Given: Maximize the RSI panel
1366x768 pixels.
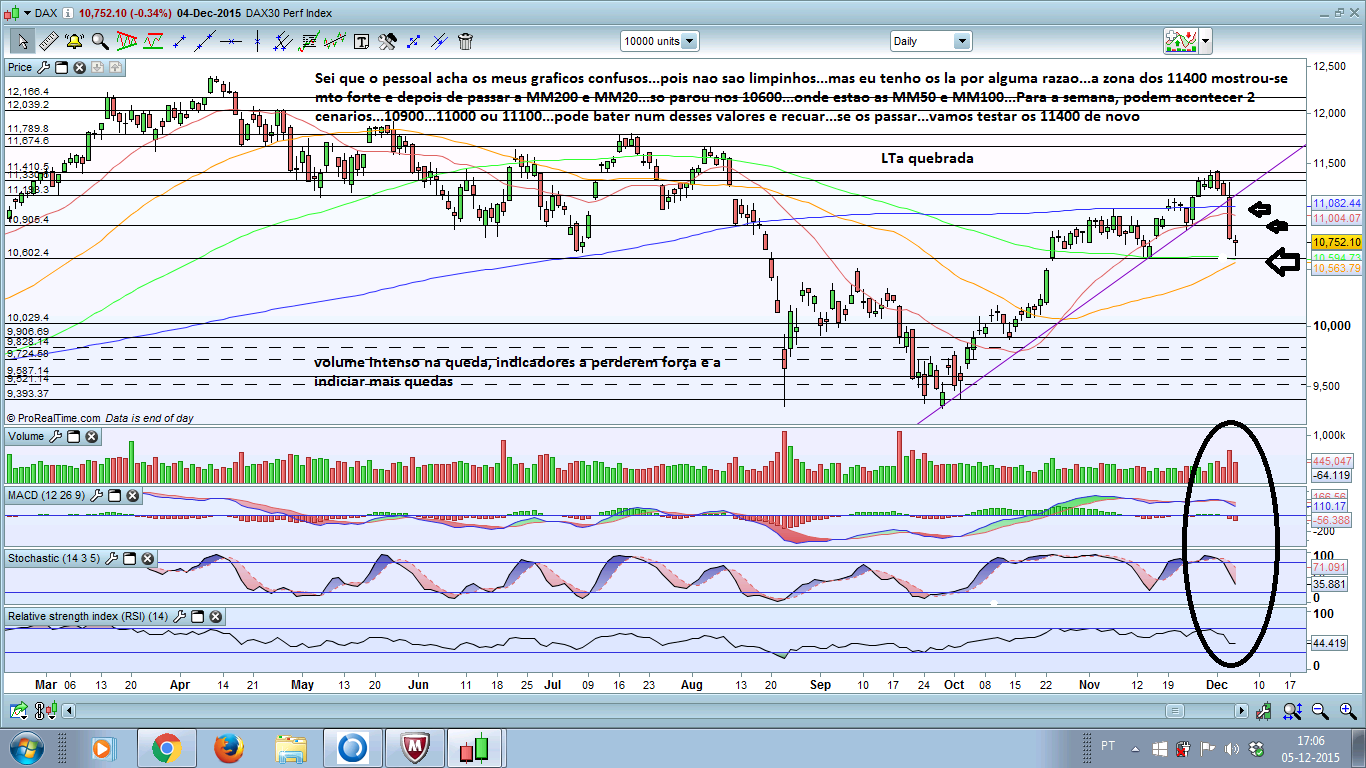Looking at the screenshot, I should [x=197, y=616].
